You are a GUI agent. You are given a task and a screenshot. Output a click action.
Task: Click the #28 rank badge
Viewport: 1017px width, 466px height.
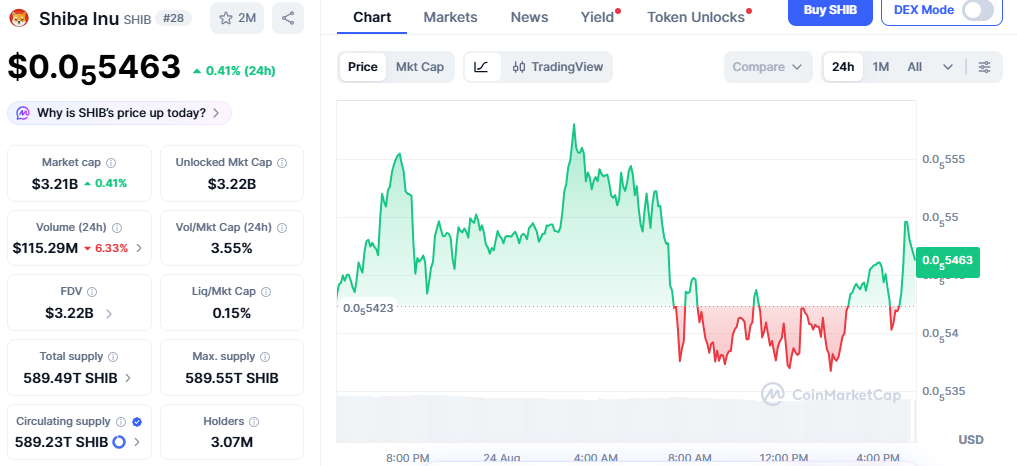173,18
